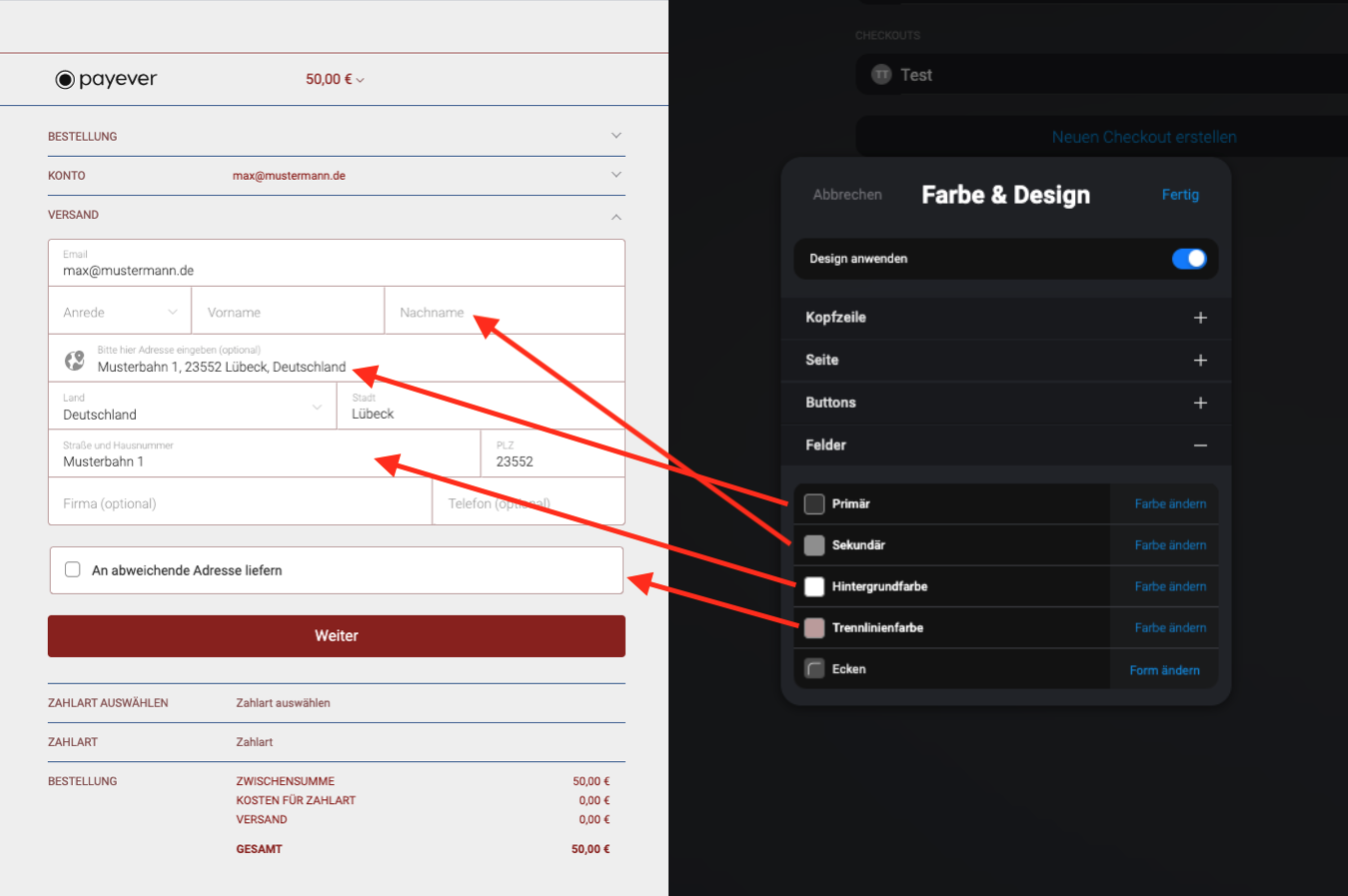1348x896 pixels.
Task: Click the Telefon (optional) field
Action: coord(529,501)
